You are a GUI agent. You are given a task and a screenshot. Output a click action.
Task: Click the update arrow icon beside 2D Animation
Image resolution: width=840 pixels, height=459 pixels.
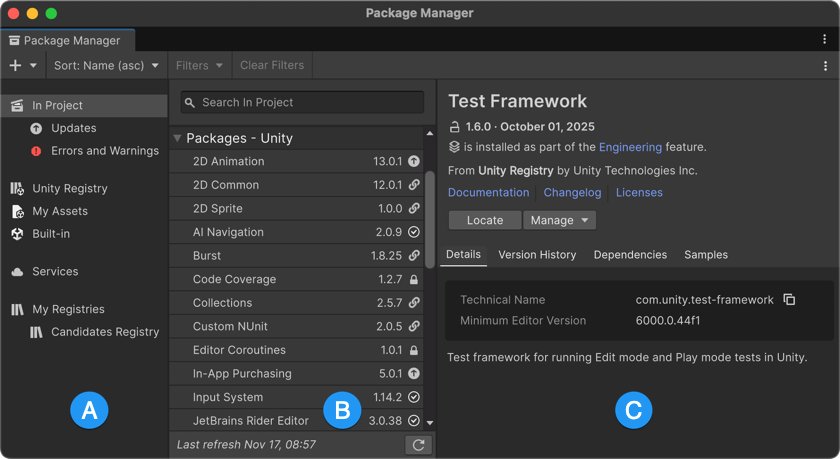[413, 161]
